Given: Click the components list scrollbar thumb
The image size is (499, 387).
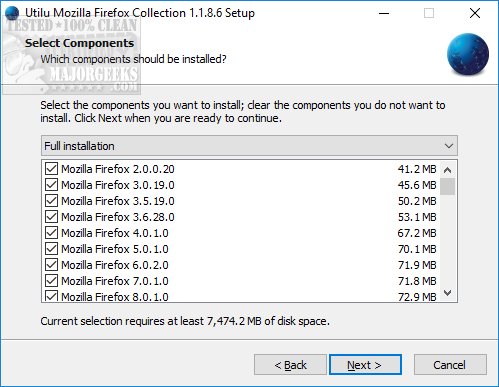Looking at the screenshot, I should tap(448, 186).
